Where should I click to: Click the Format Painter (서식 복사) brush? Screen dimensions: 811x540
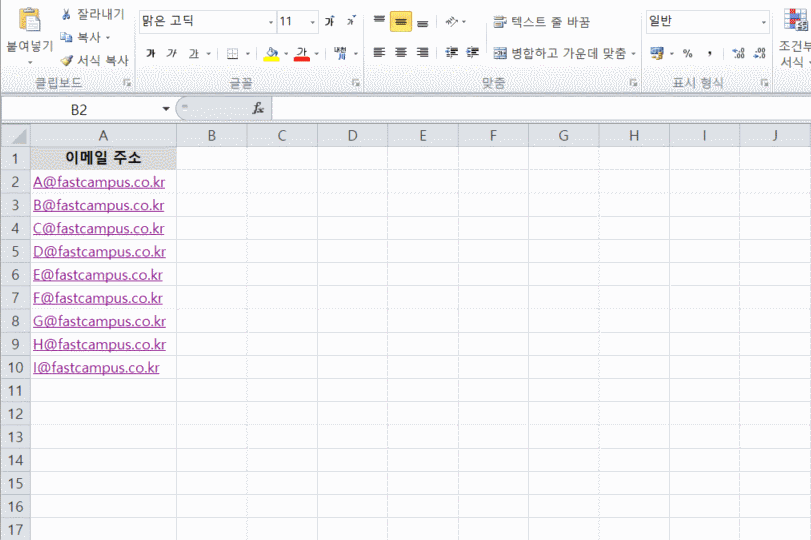pyautogui.click(x=67, y=61)
